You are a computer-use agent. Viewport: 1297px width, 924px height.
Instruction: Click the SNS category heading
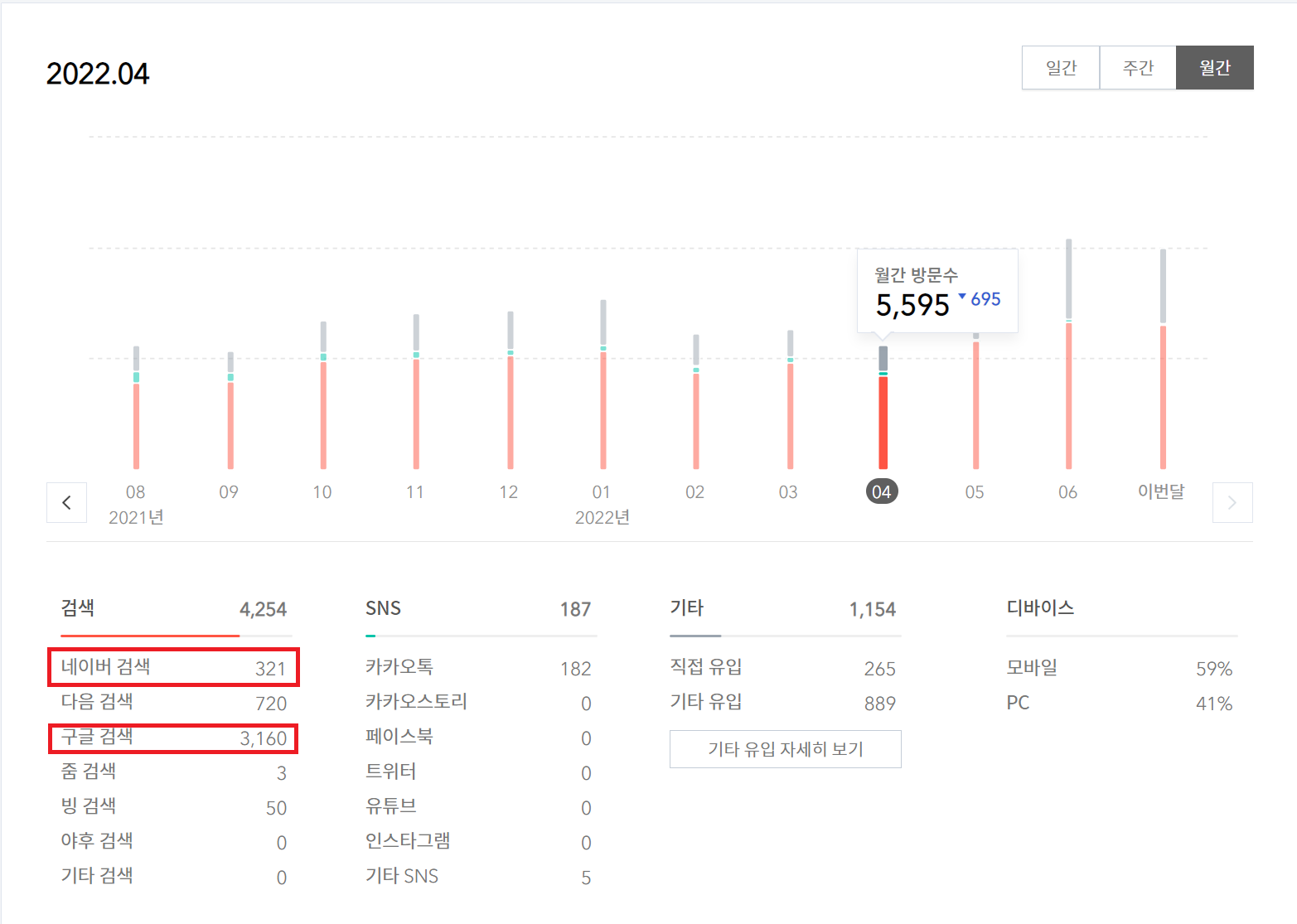coord(383,608)
